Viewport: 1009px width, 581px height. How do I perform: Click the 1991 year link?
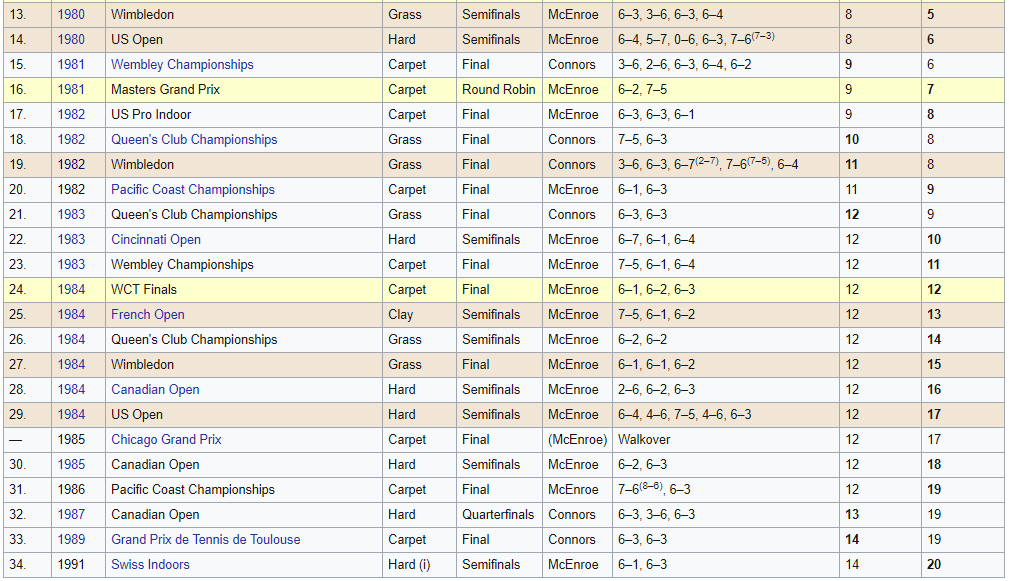pyautogui.click(x=71, y=565)
